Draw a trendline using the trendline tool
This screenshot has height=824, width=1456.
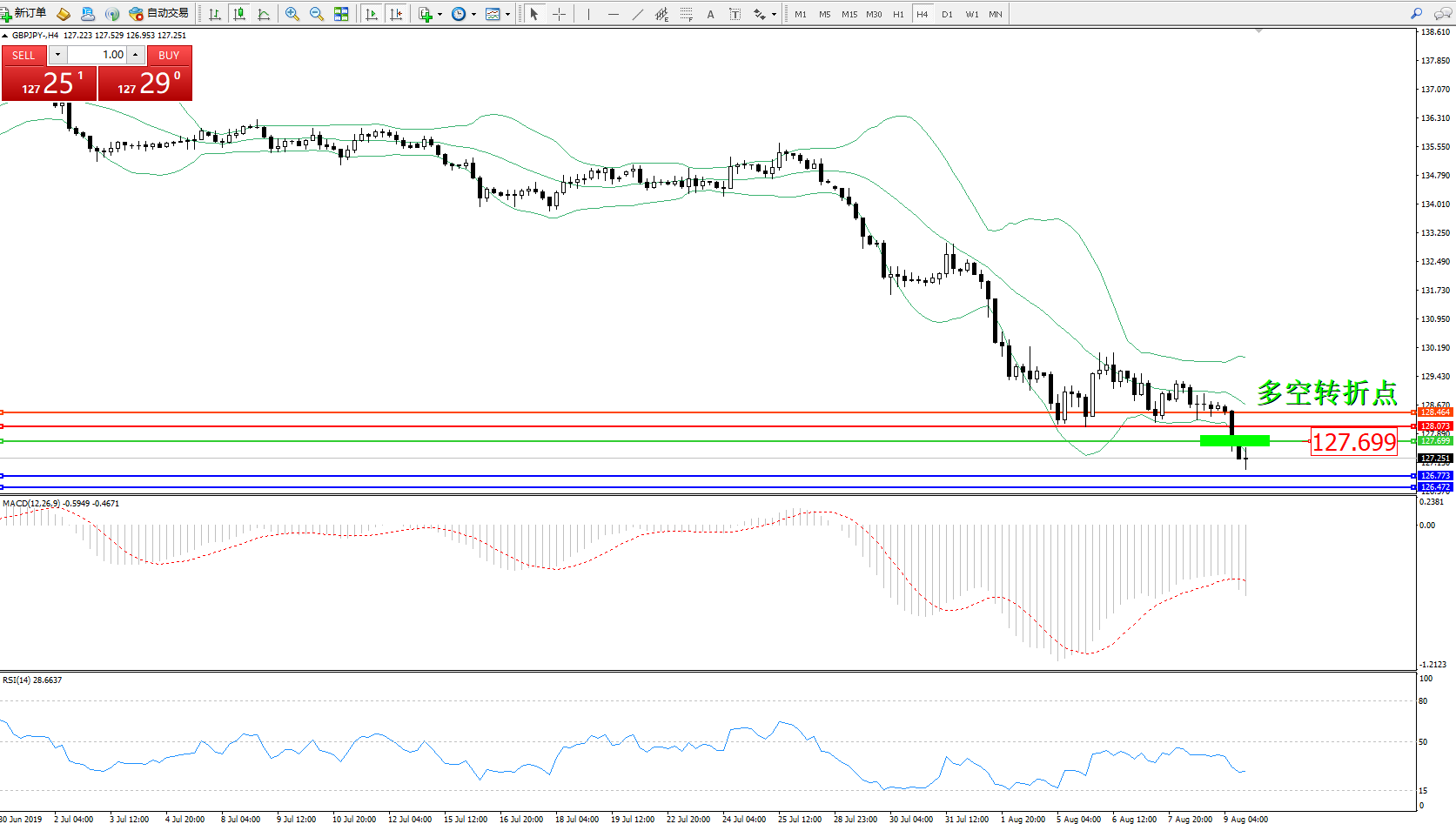(x=638, y=14)
